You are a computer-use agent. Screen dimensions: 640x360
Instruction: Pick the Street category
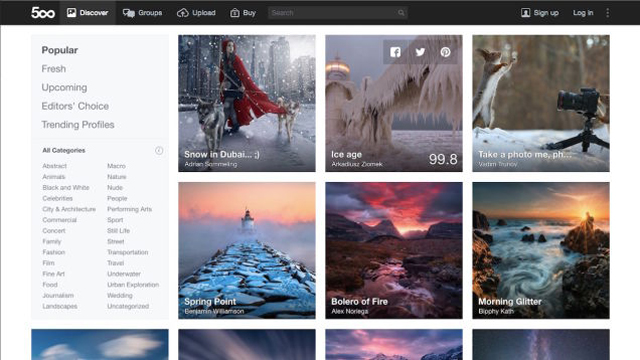point(116,241)
